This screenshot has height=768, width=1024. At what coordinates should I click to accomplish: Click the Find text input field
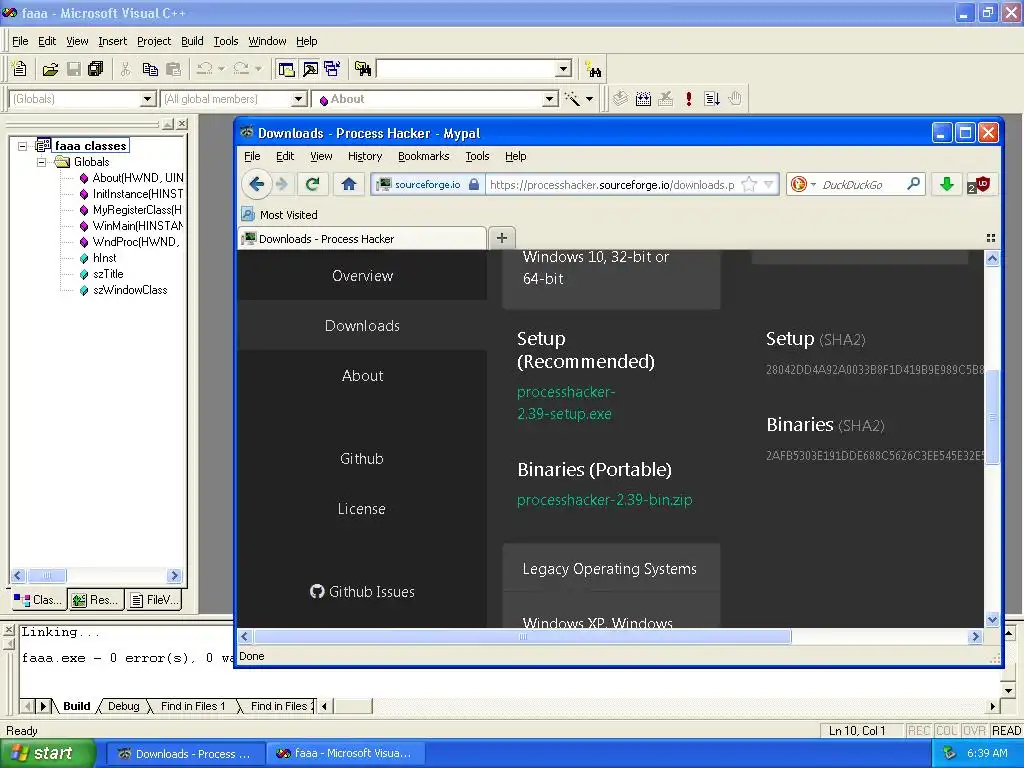coord(466,69)
